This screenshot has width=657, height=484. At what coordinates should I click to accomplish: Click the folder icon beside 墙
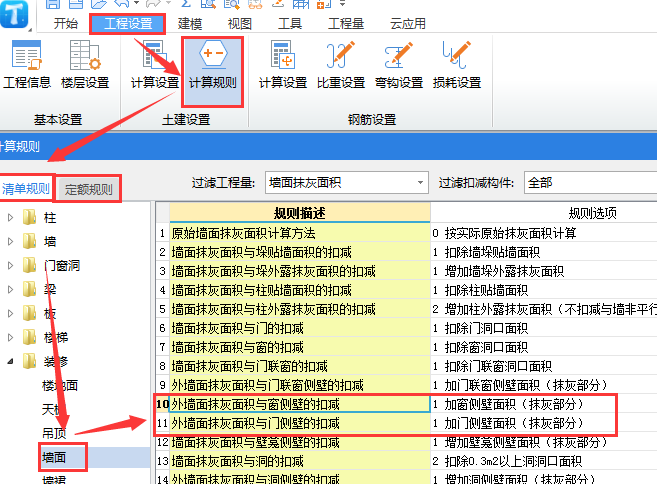point(29,241)
